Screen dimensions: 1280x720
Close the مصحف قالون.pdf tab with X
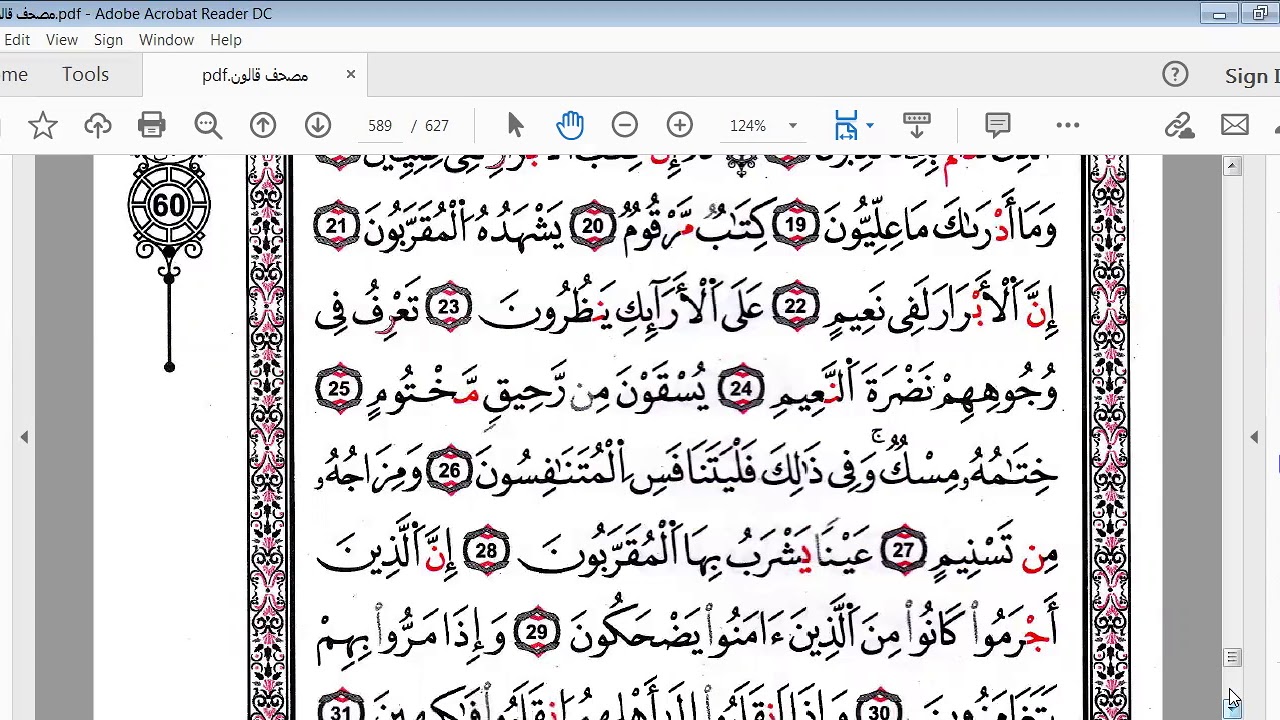[351, 74]
